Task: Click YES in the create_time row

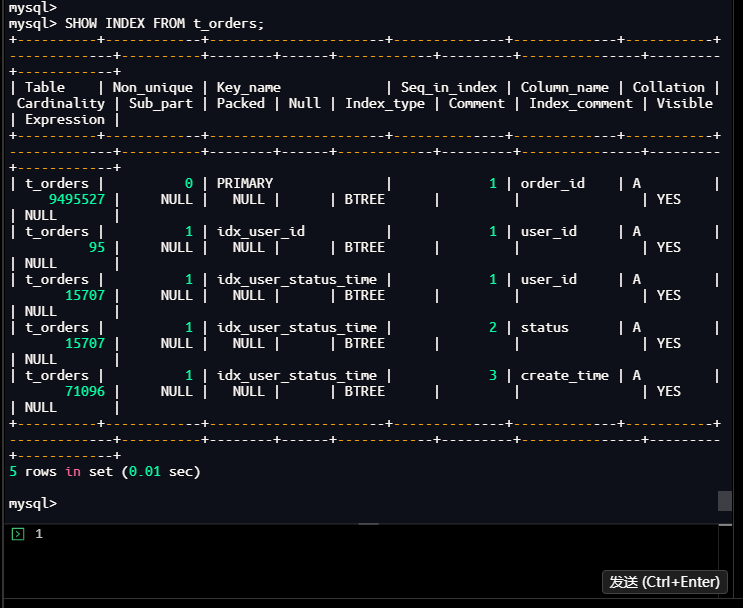Action: (x=669, y=391)
